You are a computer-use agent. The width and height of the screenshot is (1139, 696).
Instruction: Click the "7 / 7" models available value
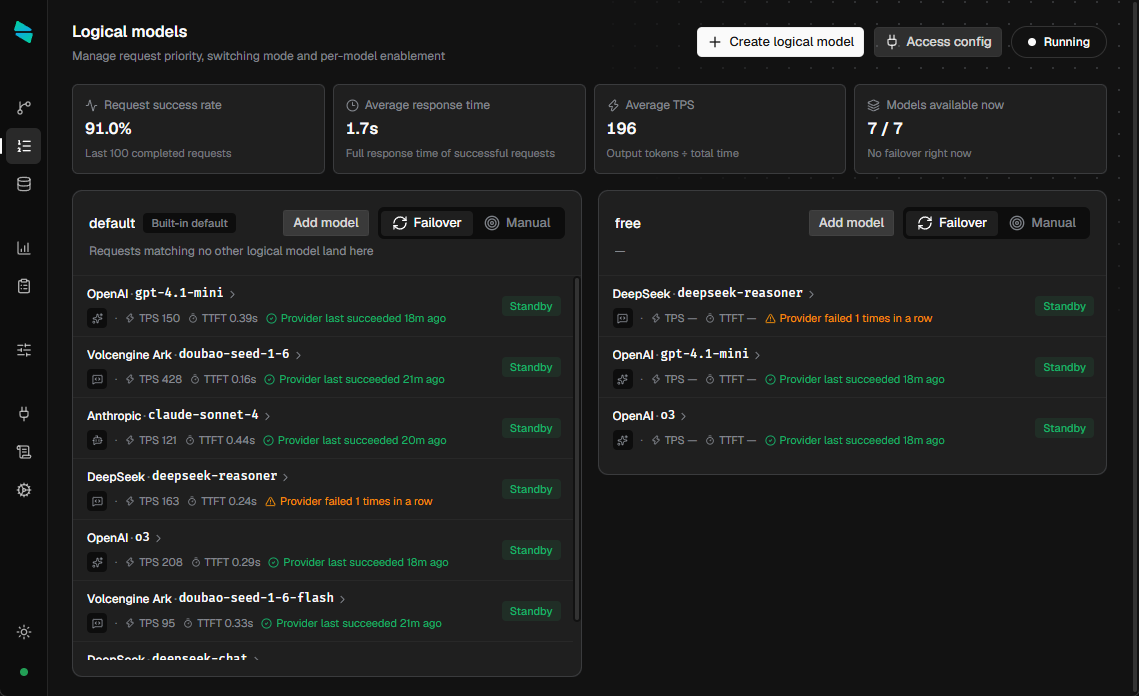[885, 129]
